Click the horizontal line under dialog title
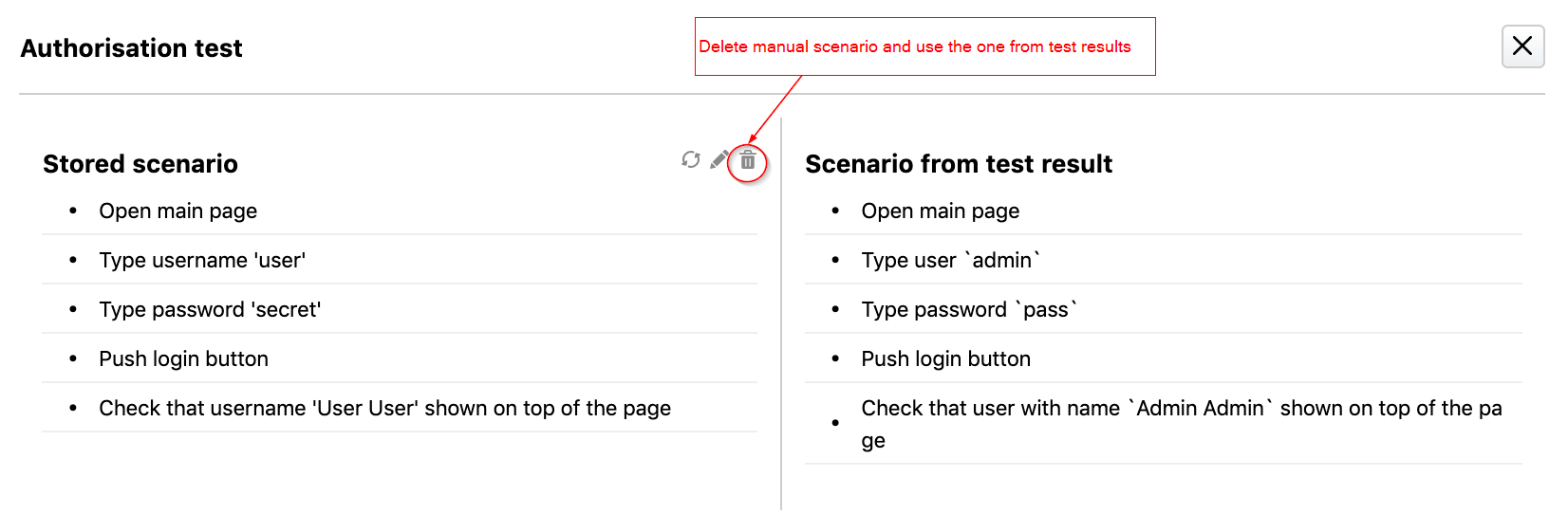This screenshot has width=1568, height=514. [x=782, y=94]
